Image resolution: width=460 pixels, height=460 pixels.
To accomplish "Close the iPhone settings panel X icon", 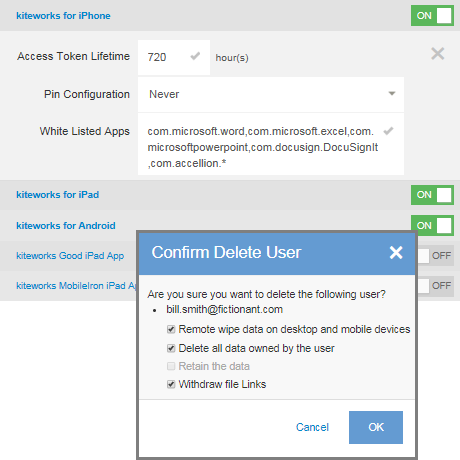I will (x=437, y=54).
